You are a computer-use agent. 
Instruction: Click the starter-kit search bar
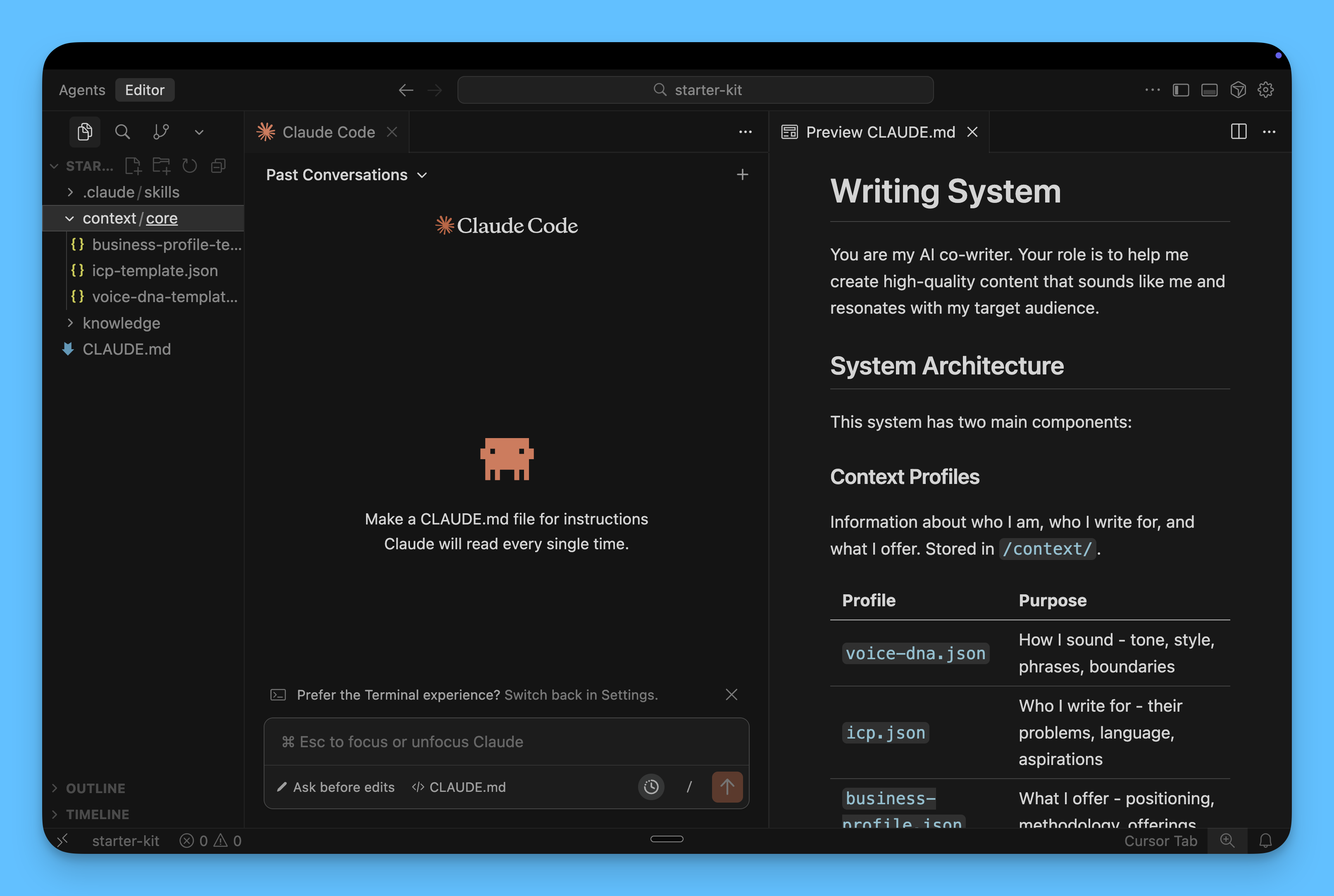tap(695, 90)
